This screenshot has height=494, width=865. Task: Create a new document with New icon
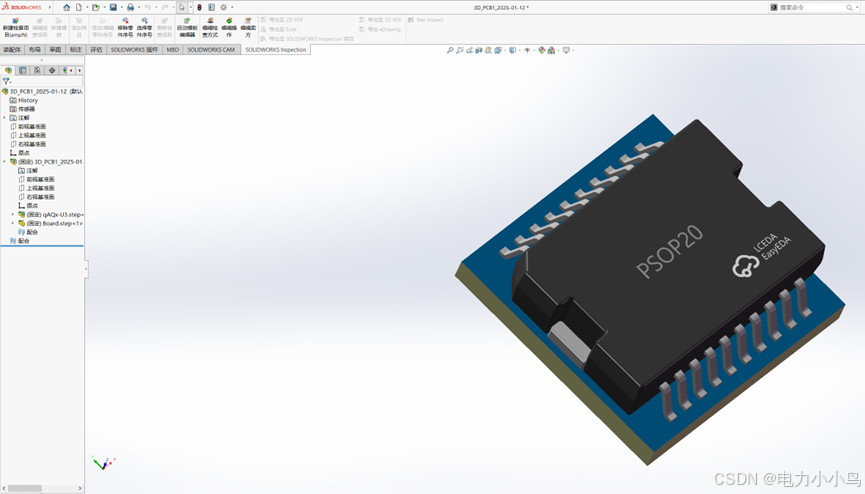point(79,7)
